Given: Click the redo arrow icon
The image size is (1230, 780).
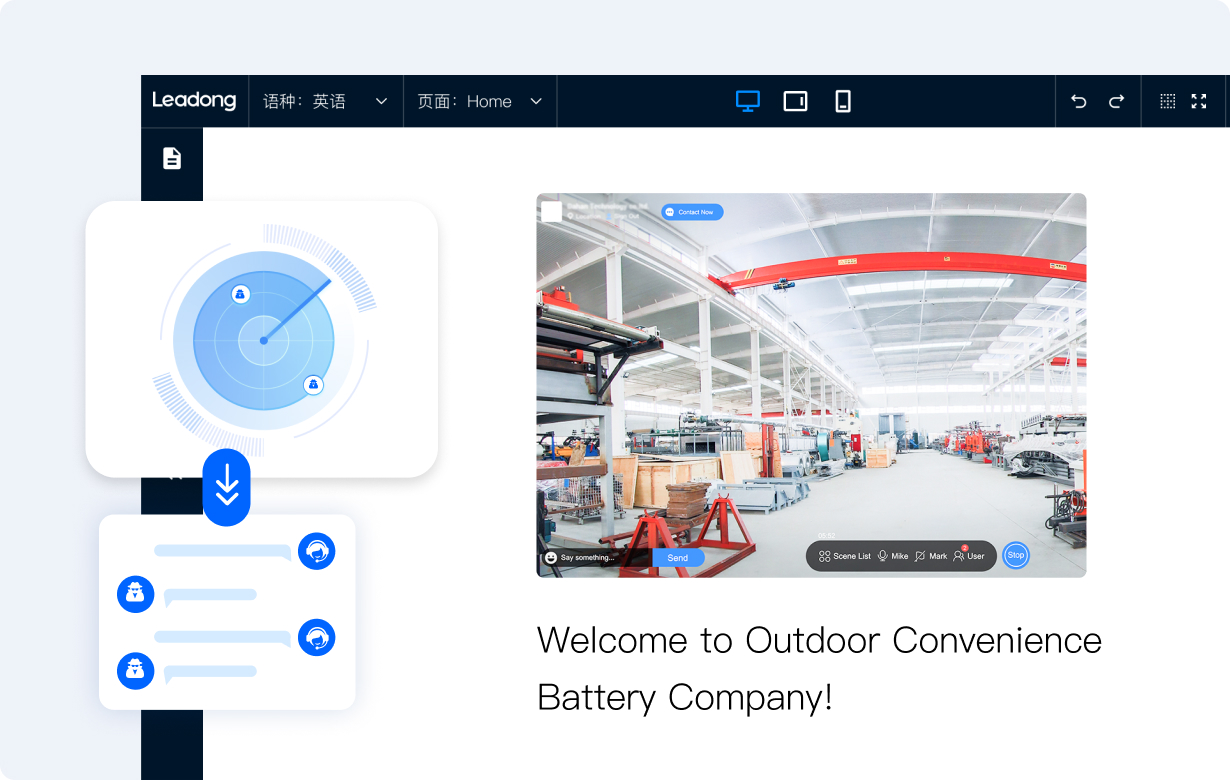Looking at the screenshot, I should tap(1117, 101).
